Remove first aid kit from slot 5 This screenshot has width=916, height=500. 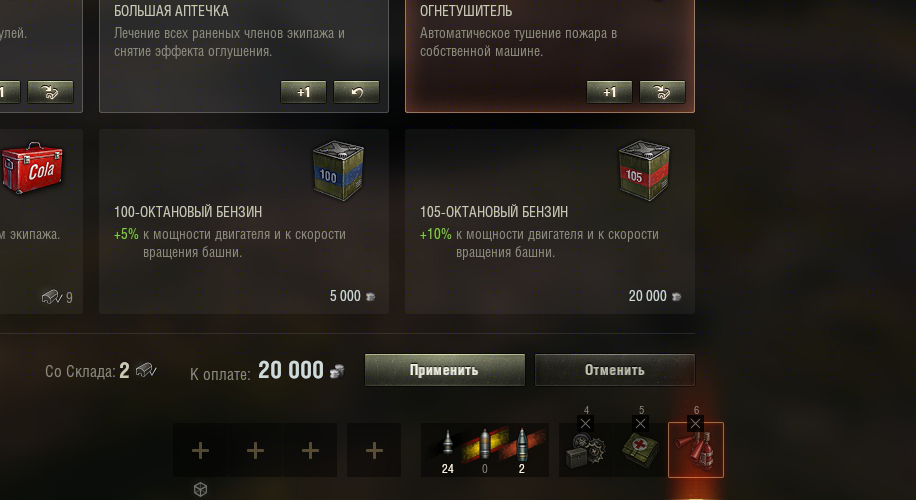[640, 423]
